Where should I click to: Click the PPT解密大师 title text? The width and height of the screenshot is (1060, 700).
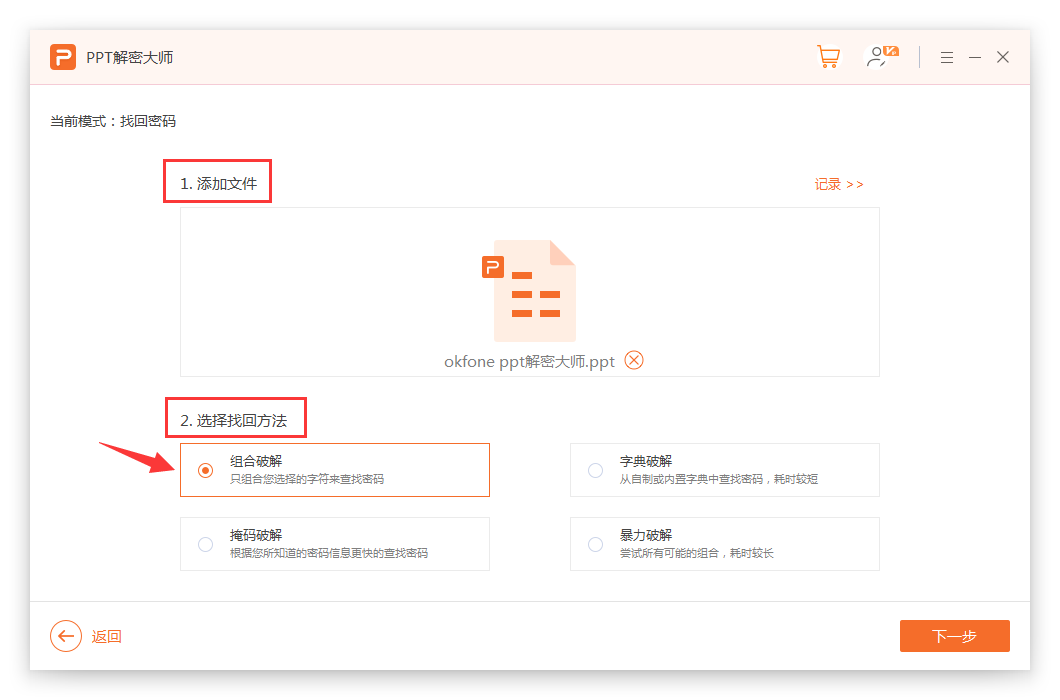pos(129,57)
